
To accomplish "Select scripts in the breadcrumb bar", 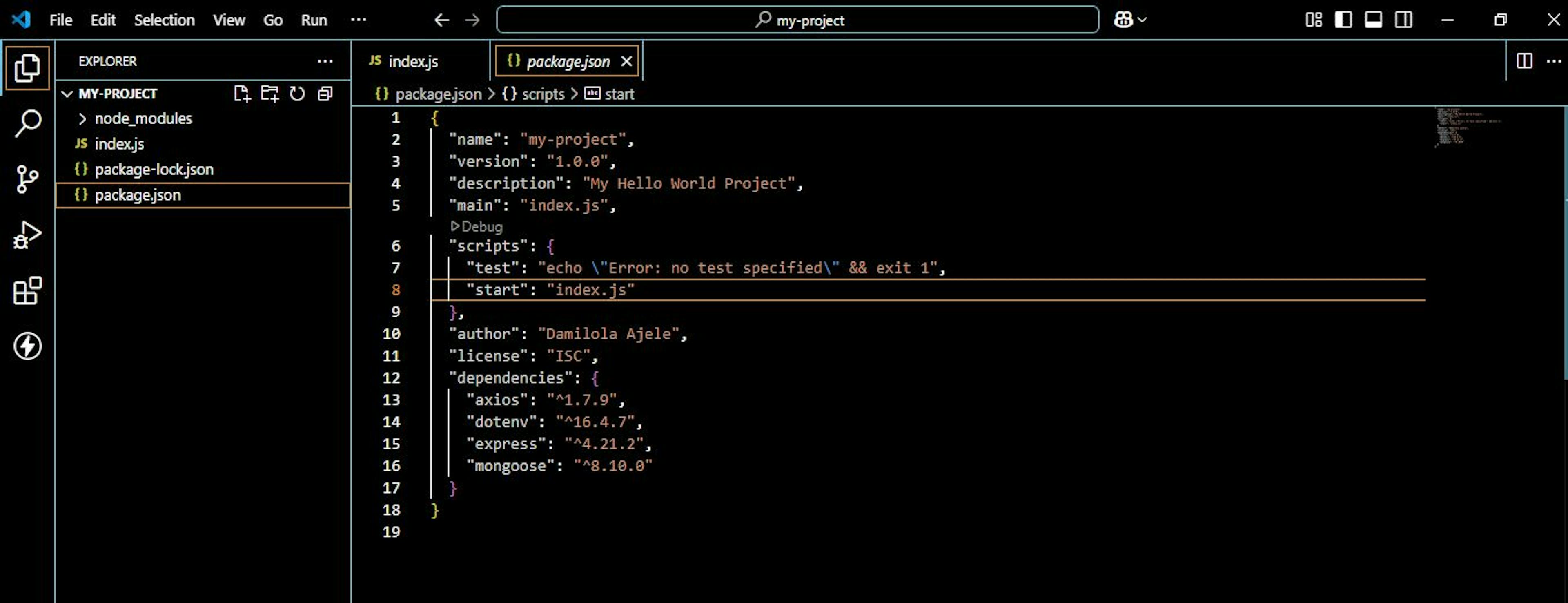I will 543,94.
